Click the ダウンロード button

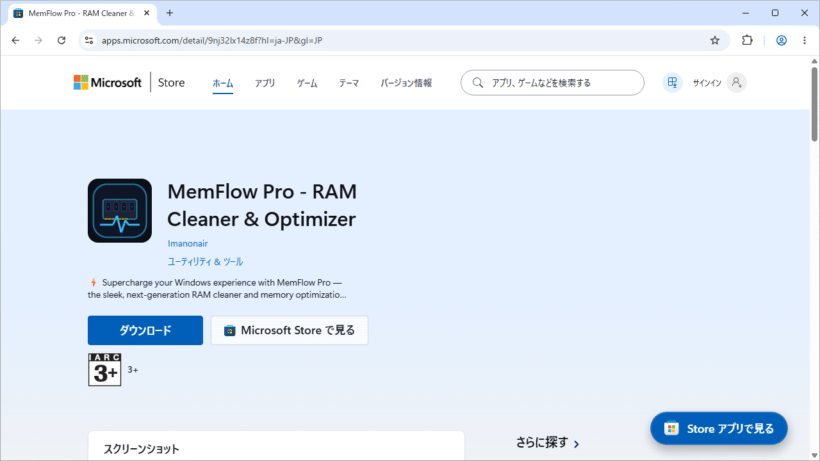tap(145, 330)
